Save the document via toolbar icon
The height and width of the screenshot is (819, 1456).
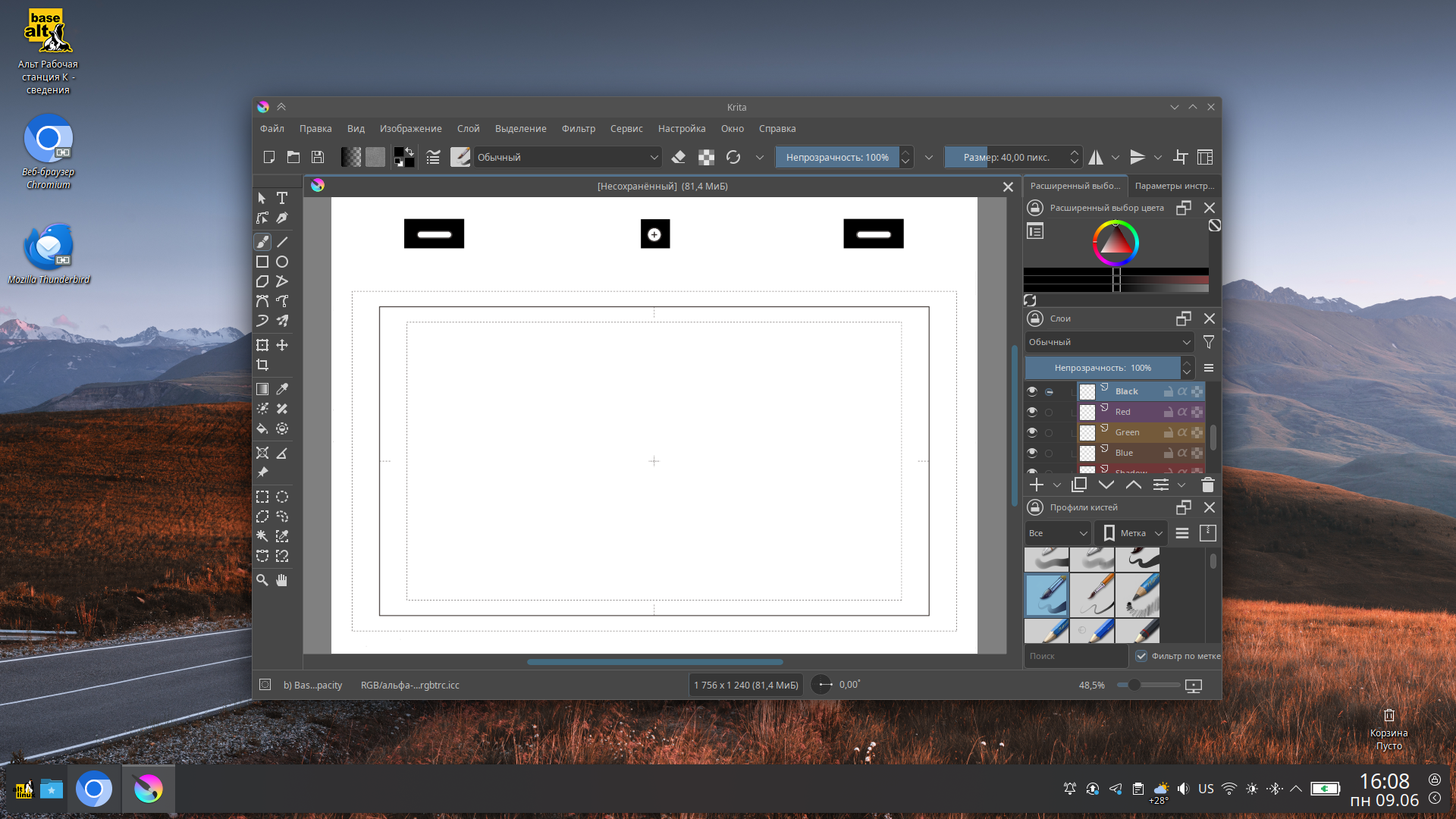318,157
